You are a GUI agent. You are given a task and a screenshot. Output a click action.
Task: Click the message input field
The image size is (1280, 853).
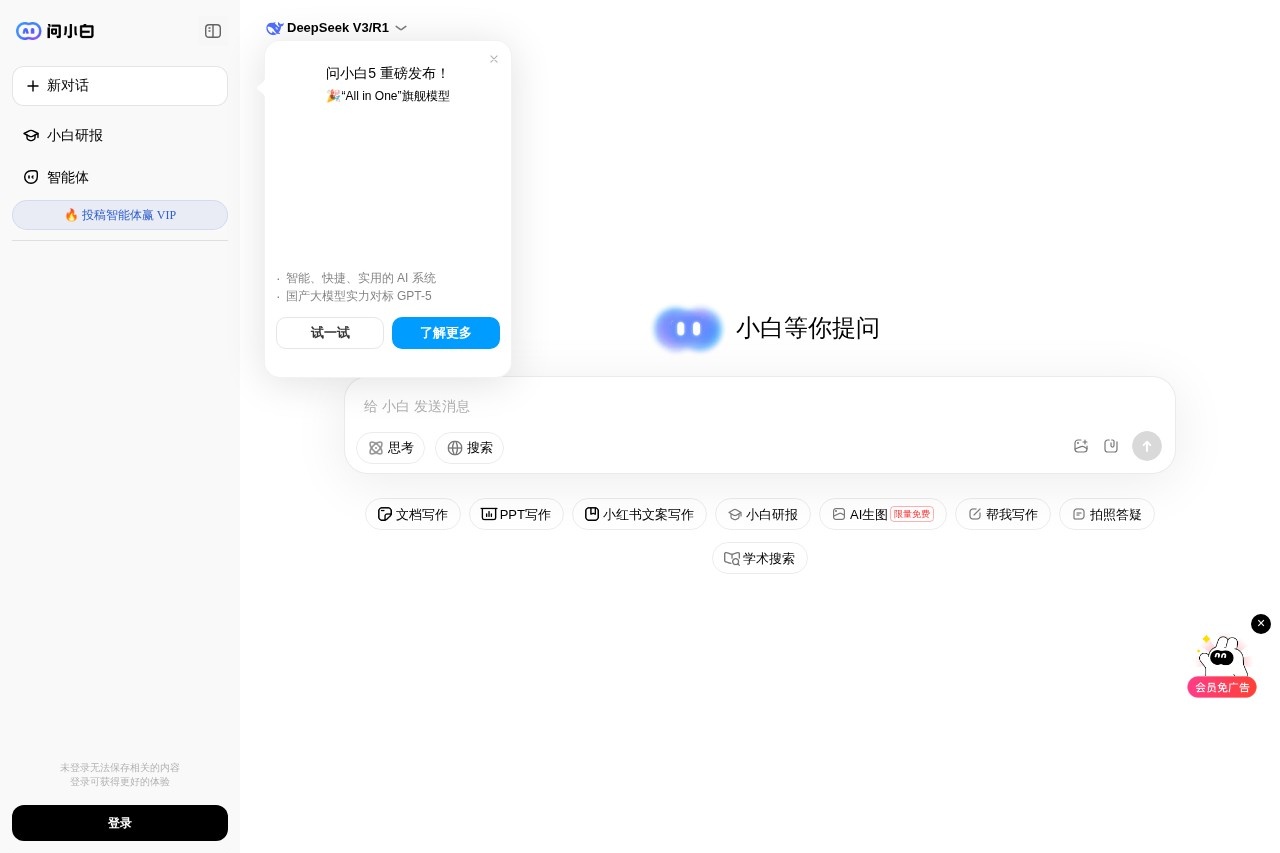point(700,406)
